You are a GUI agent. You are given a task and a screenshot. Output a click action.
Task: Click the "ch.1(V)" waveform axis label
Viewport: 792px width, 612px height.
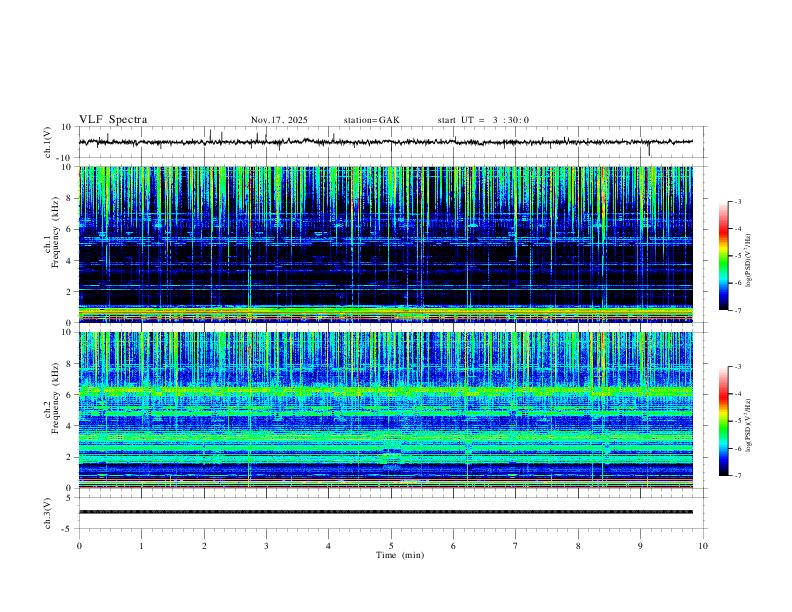pyautogui.click(x=48, y=142)
